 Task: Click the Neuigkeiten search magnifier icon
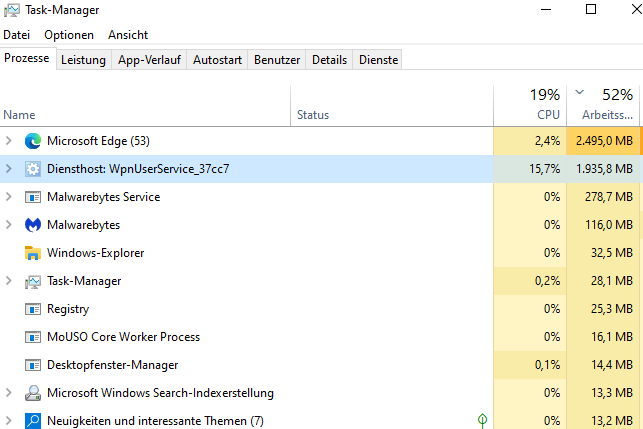pyautogui.click(x=32, y=421)
